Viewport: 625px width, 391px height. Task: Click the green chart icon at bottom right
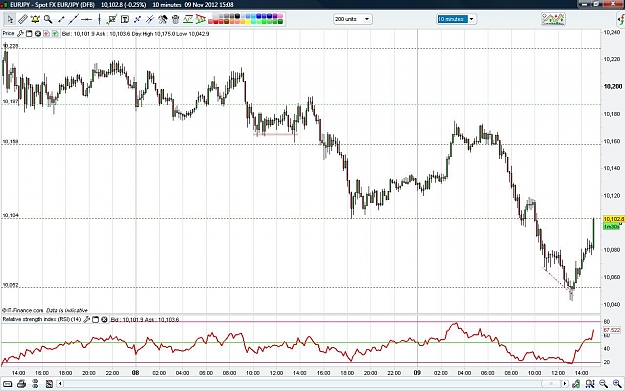[x=576, y=384]
